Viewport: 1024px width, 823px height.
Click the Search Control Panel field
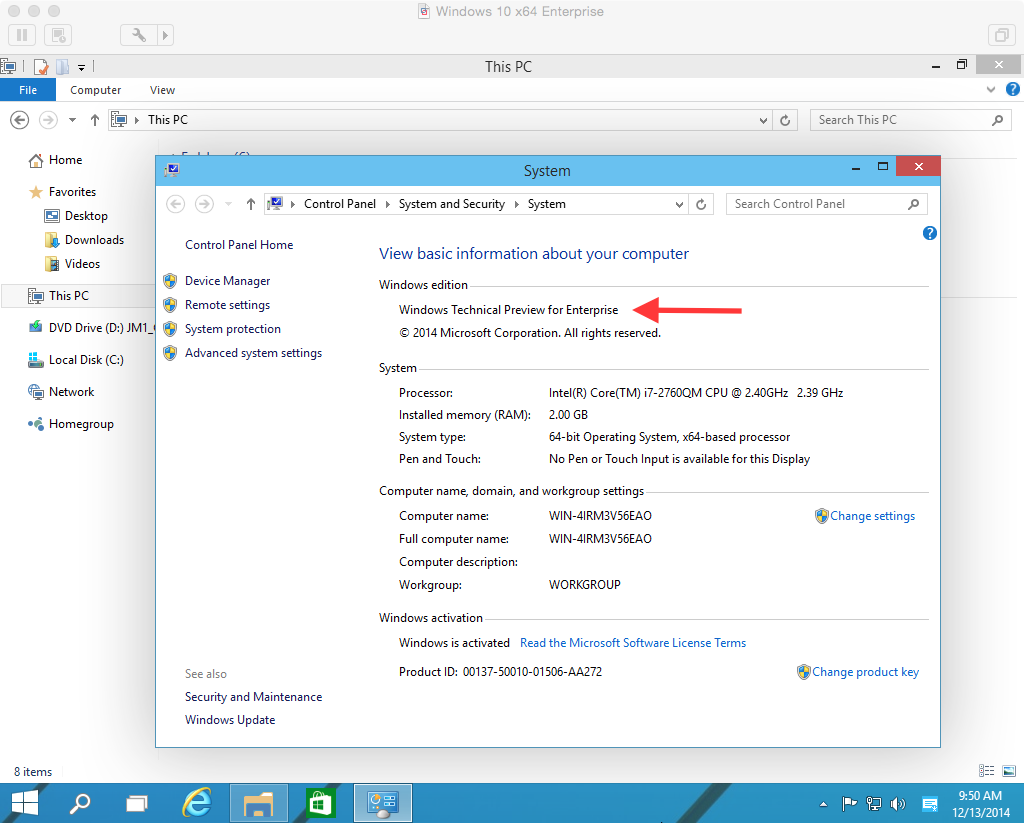826,204
